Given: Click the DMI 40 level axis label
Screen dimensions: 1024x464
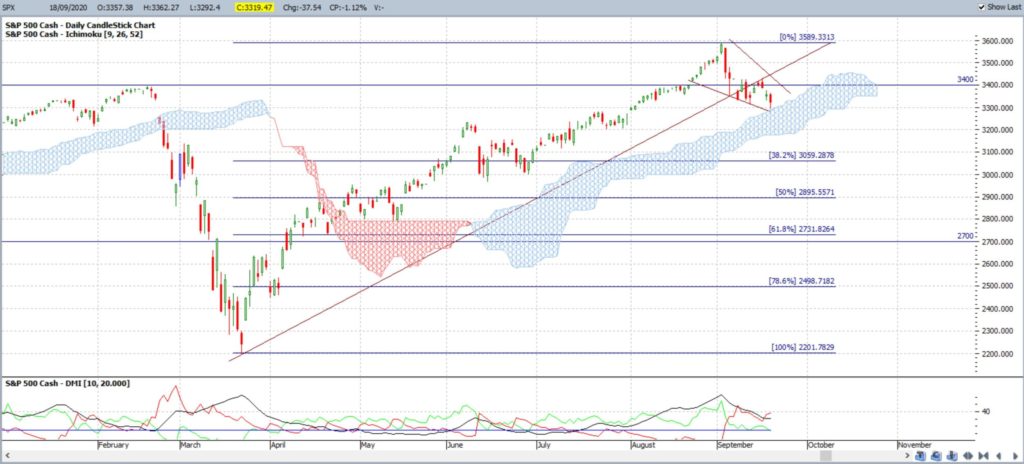Looking at the screenshot, I should (985, 412).
